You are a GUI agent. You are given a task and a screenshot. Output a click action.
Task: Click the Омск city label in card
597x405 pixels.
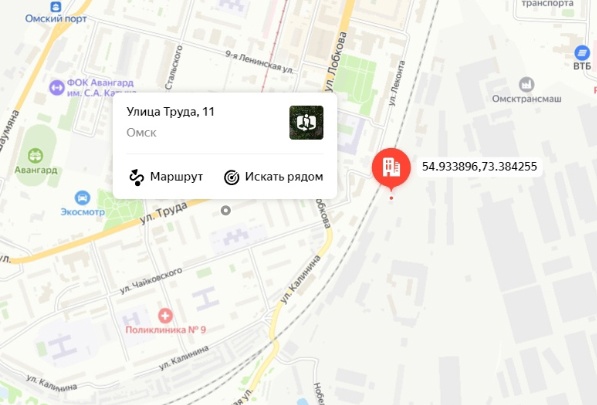(x=141, y=132)
